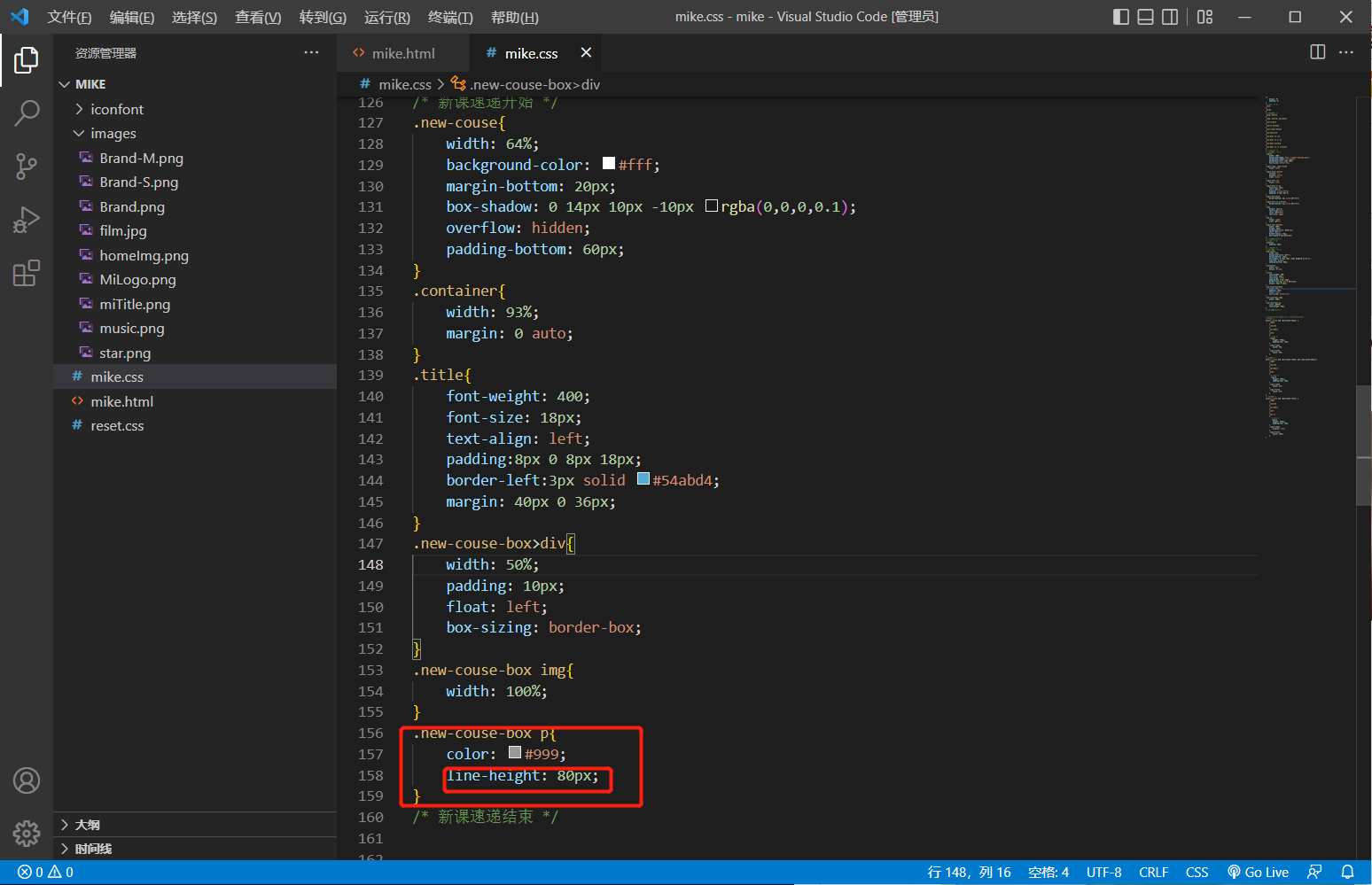The height and width of the screenshot is (885, 1372).
Task: Click the errors and warnings status indicator
Action: (x=45, y=873)
